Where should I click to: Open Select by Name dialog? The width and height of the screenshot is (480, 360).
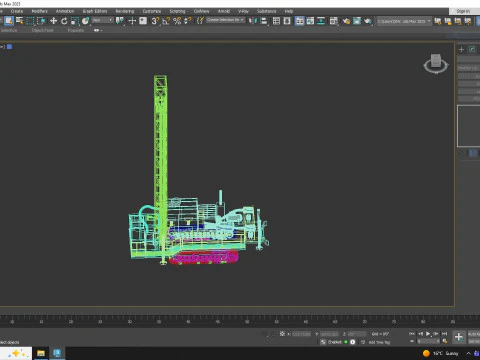[19, 21]
